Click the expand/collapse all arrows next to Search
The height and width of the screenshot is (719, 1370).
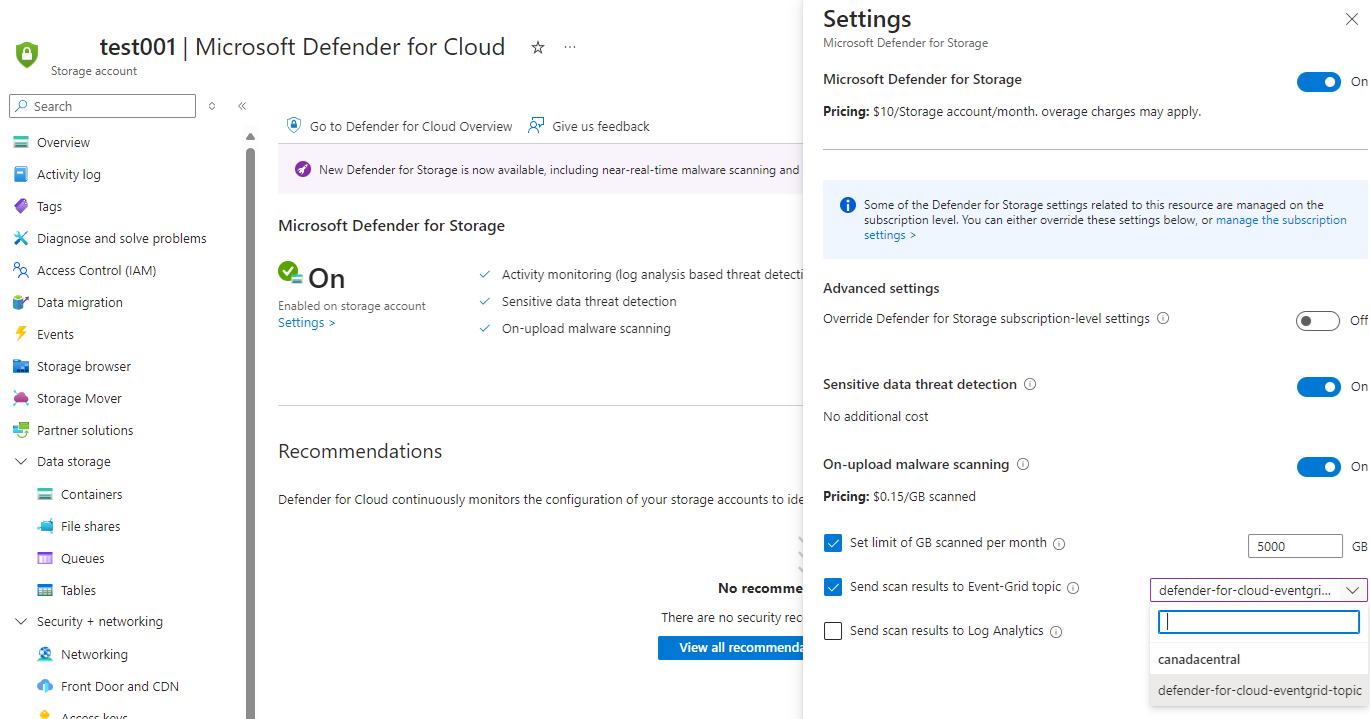click(x=212, y=106)
